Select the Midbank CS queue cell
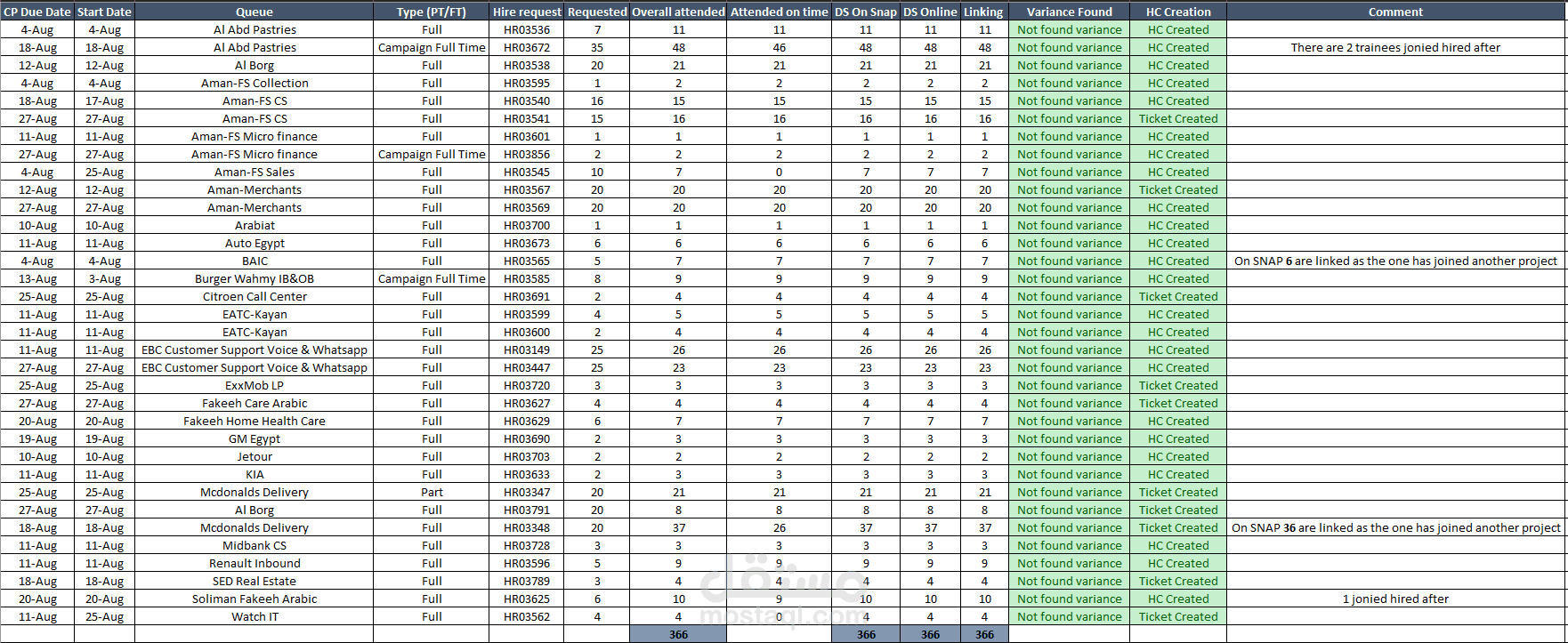 (x=255, y=545)
